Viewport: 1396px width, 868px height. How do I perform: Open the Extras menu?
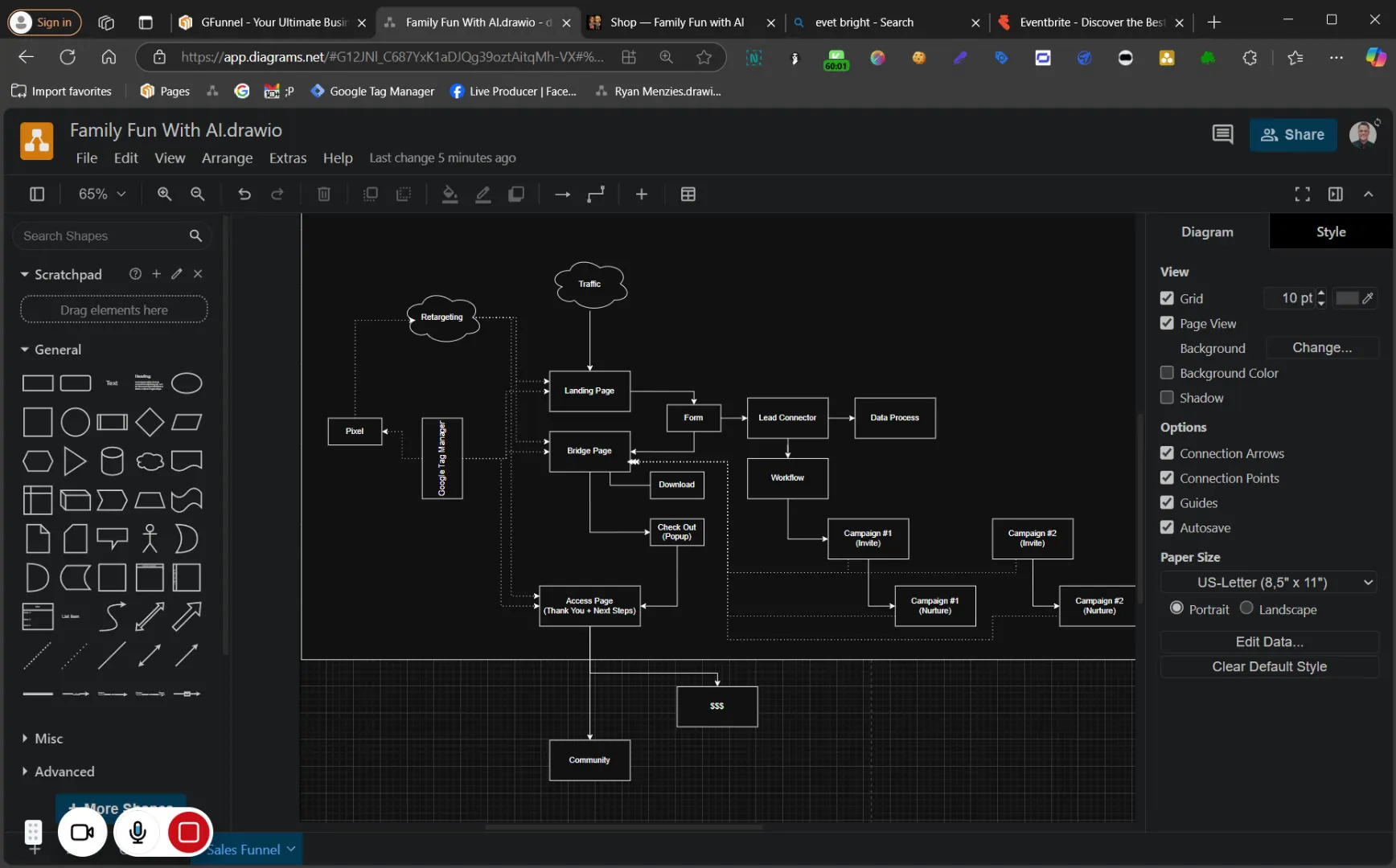(x=288, y=158)
